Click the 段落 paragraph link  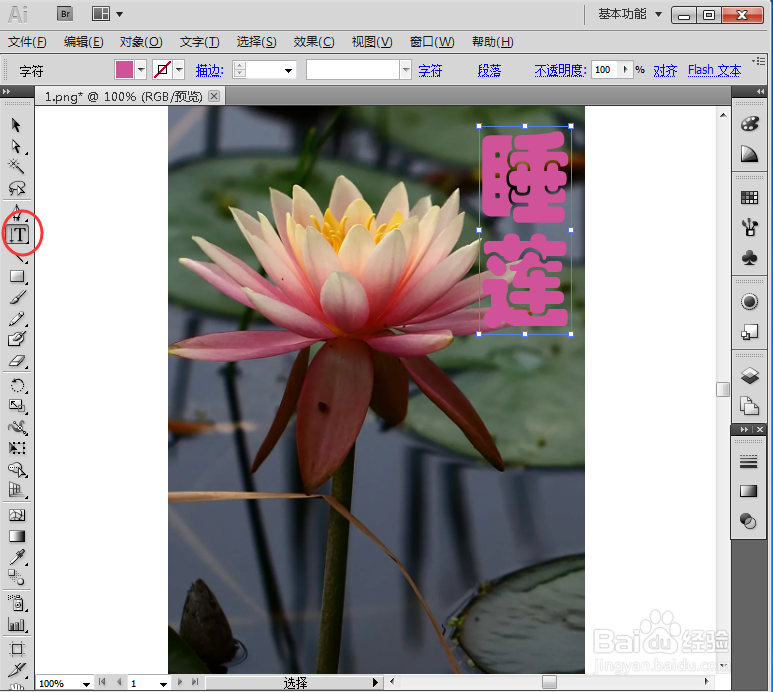pyautogui.click(x=490, y=70)
